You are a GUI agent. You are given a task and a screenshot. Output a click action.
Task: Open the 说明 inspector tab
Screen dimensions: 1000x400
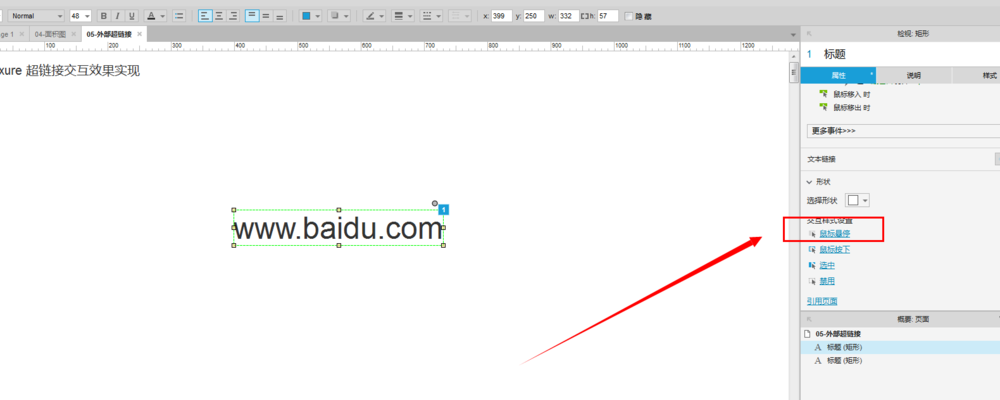(914, 75)
